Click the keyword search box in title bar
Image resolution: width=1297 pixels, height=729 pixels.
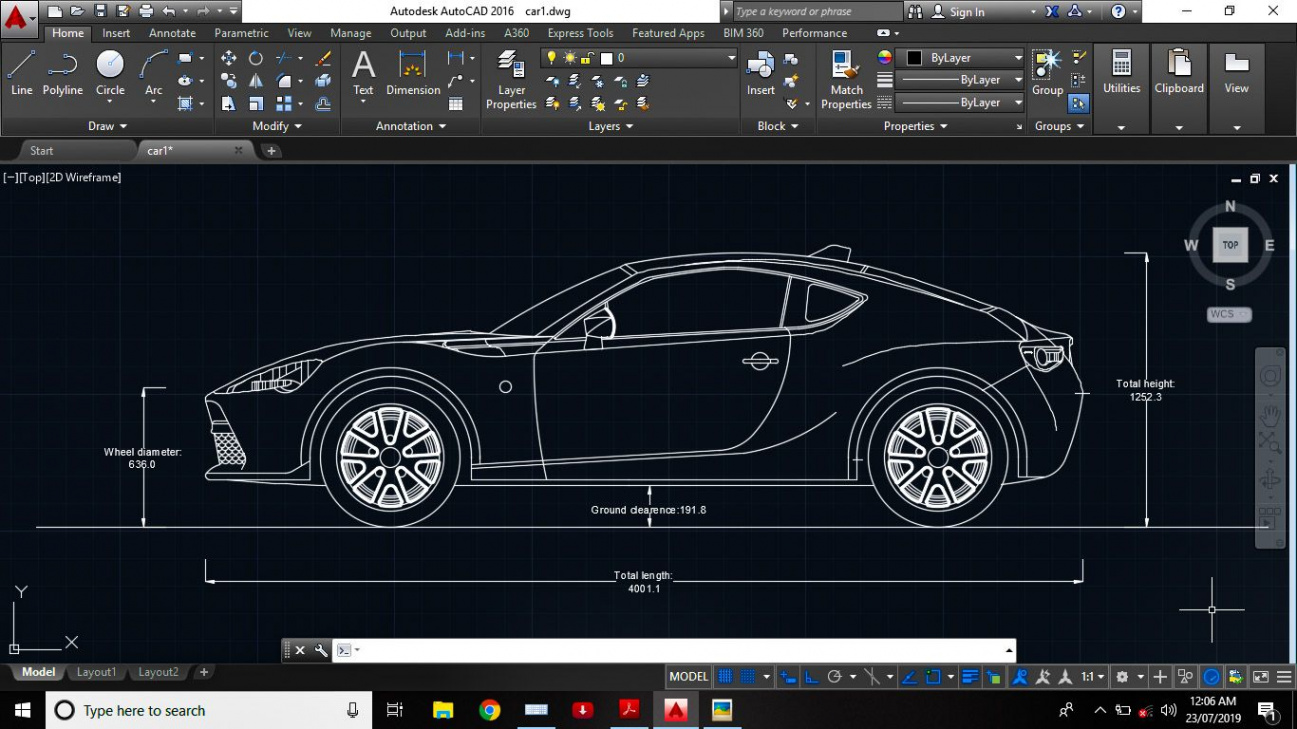pyautogui.click(x=817, y=12)
